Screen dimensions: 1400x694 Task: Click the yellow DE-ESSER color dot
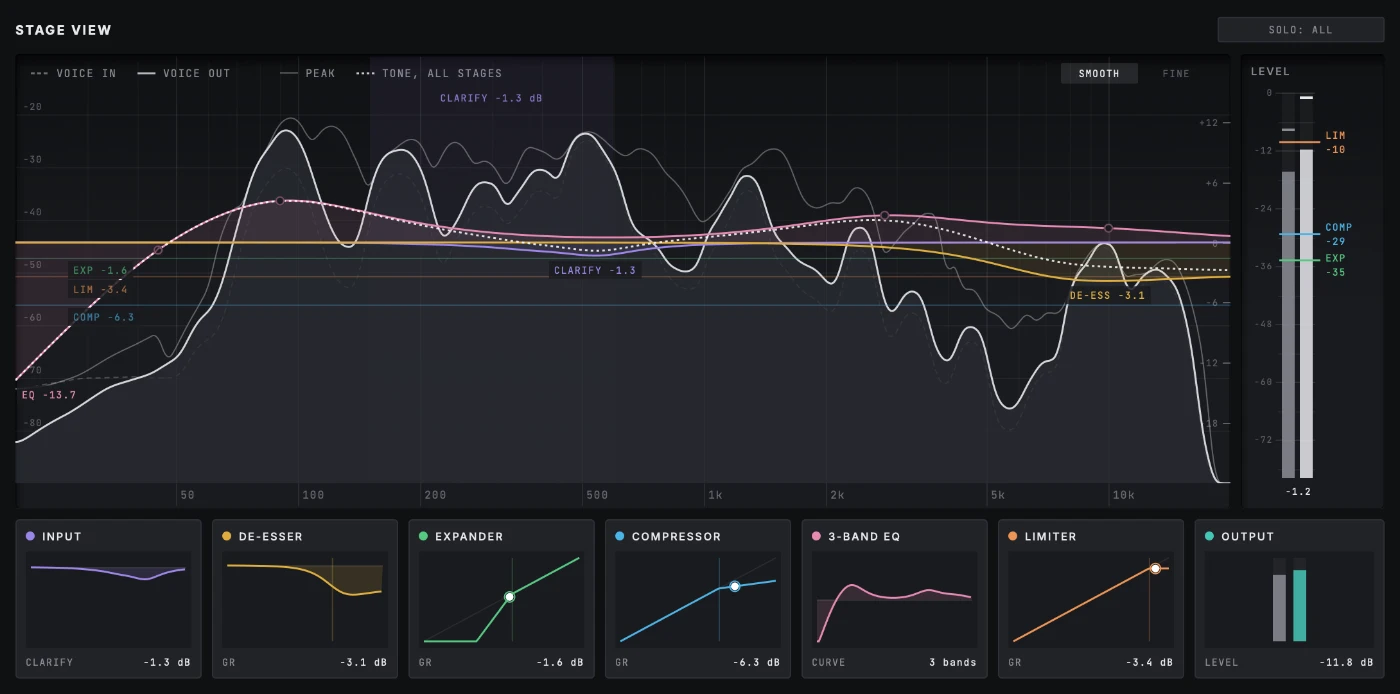pyautogui.click(x=227, y=536)
